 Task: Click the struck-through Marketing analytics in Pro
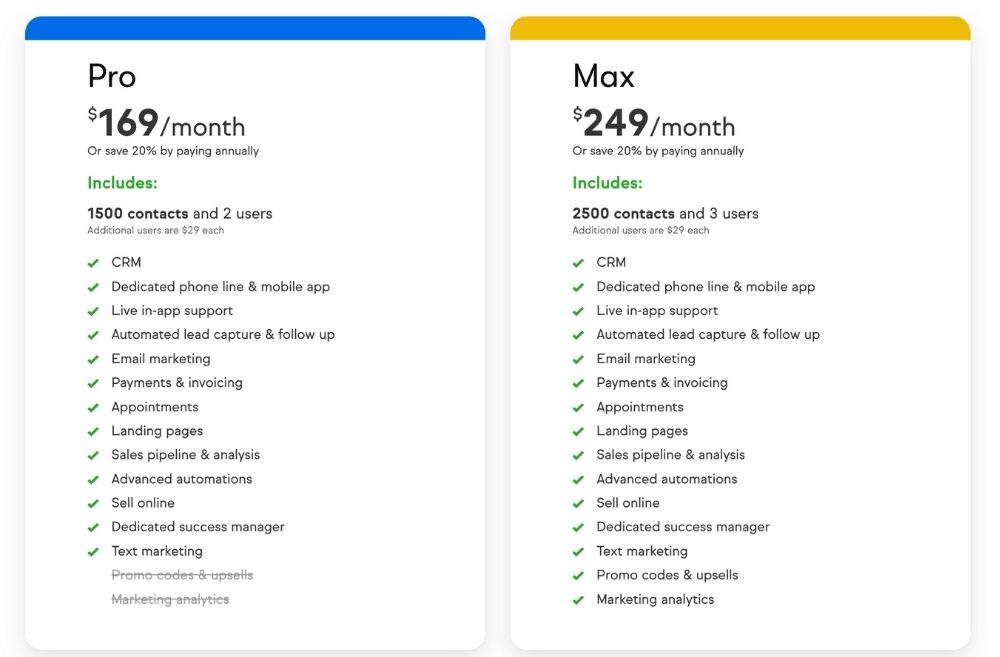[170, 599]
